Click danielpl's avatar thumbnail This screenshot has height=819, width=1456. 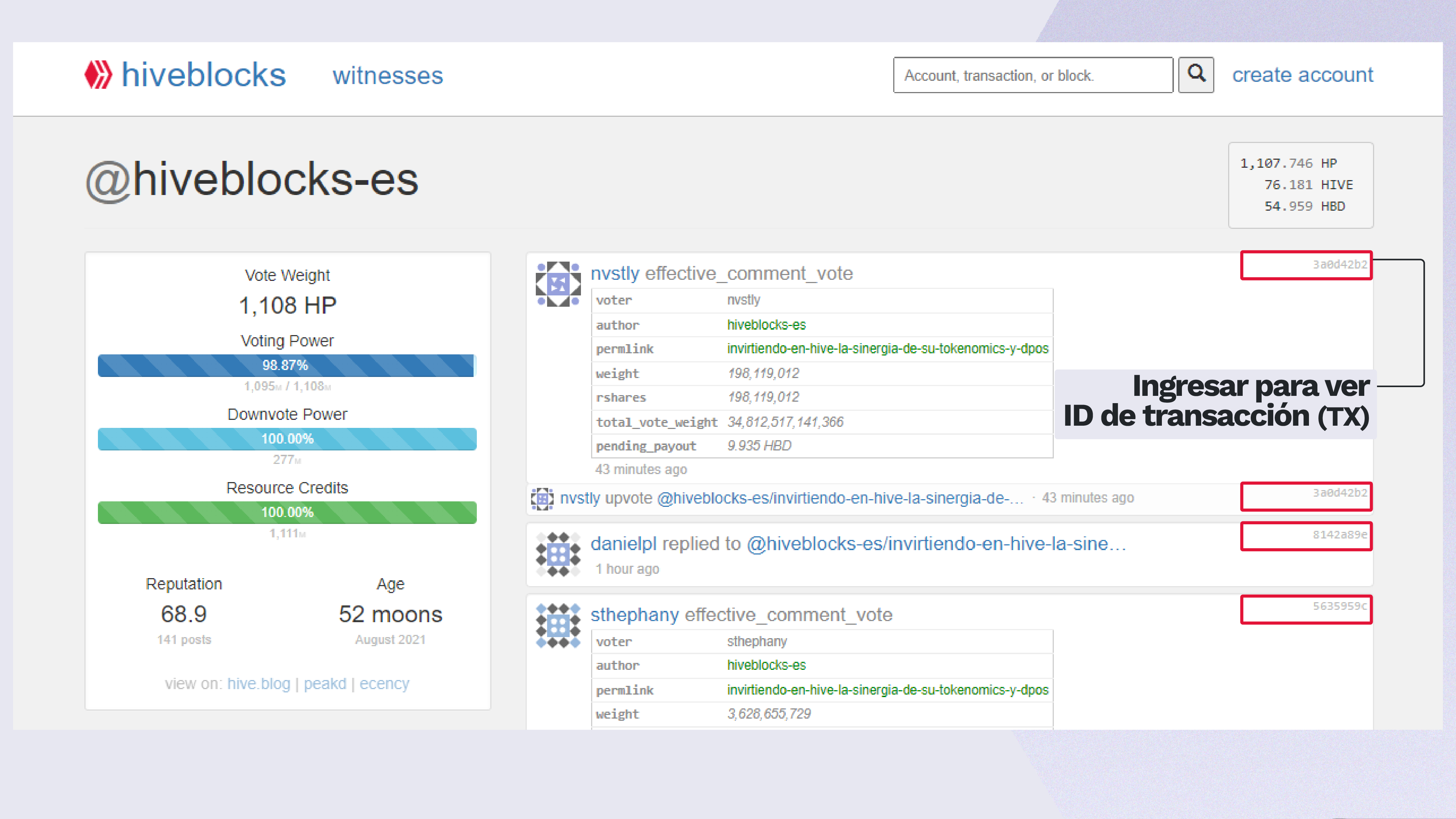[558, 554]
